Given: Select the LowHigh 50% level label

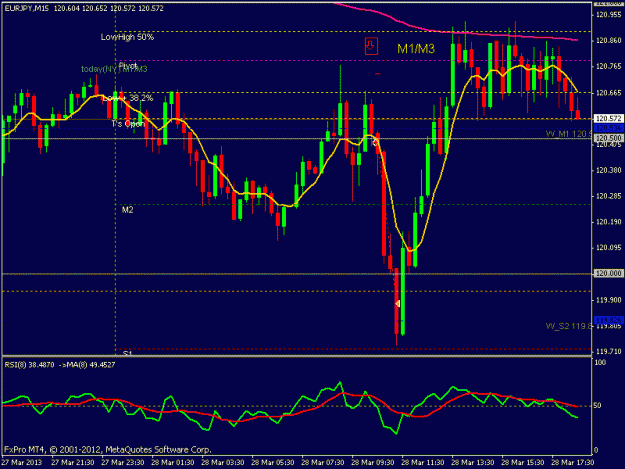Looking at the screenshot, I should click(x=127, y=37).
